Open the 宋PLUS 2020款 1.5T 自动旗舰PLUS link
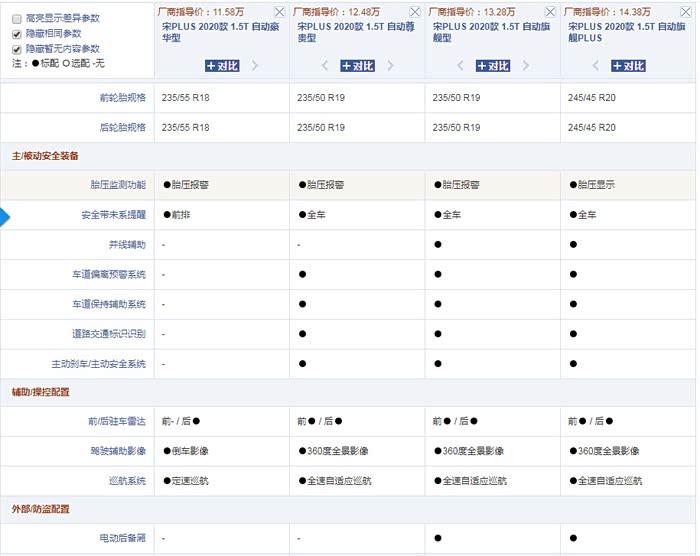The width and height of the screenshot is (700, 556). pyautogui.click(x=626, y=32)
